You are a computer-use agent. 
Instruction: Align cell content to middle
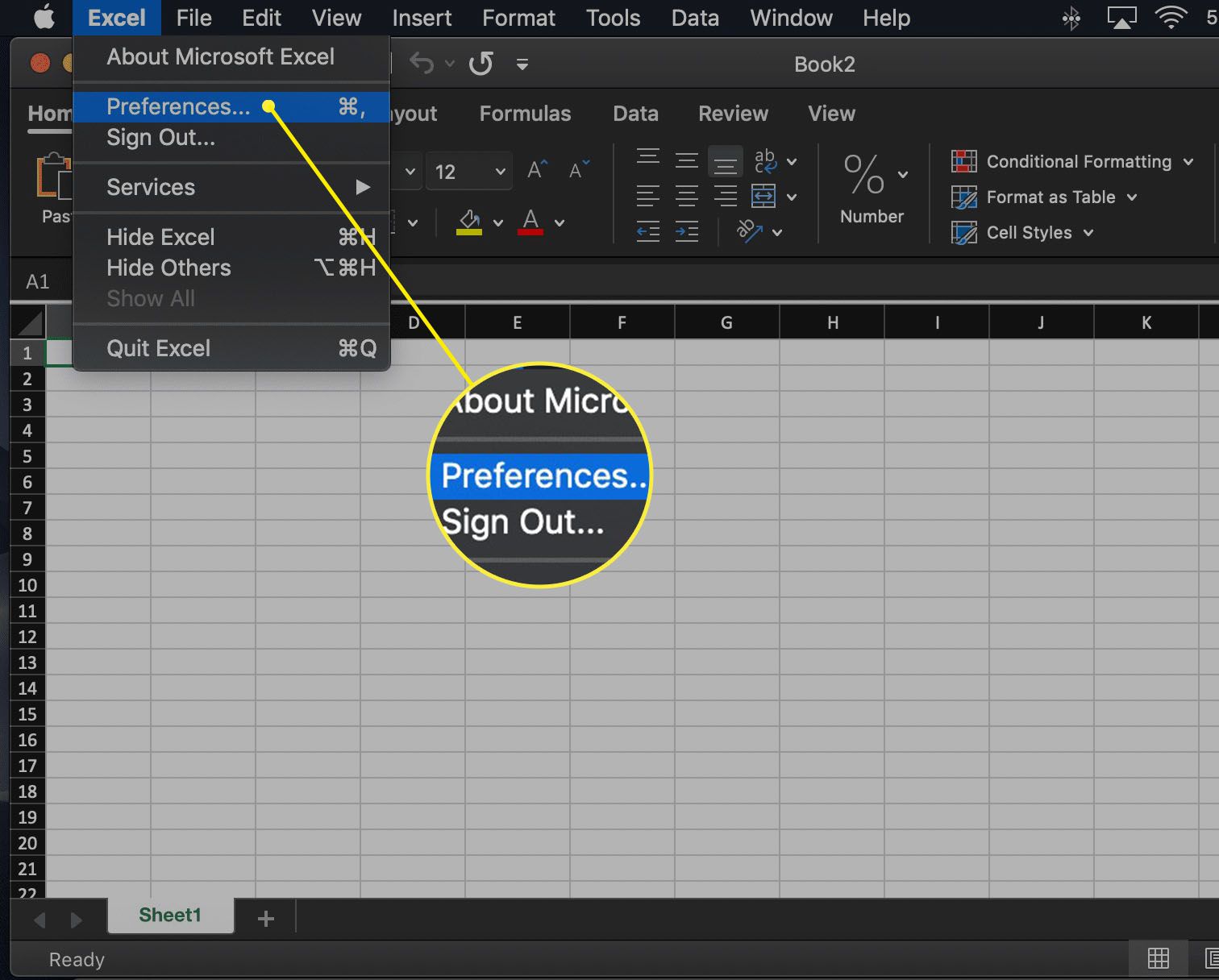(x=687, y=161)
